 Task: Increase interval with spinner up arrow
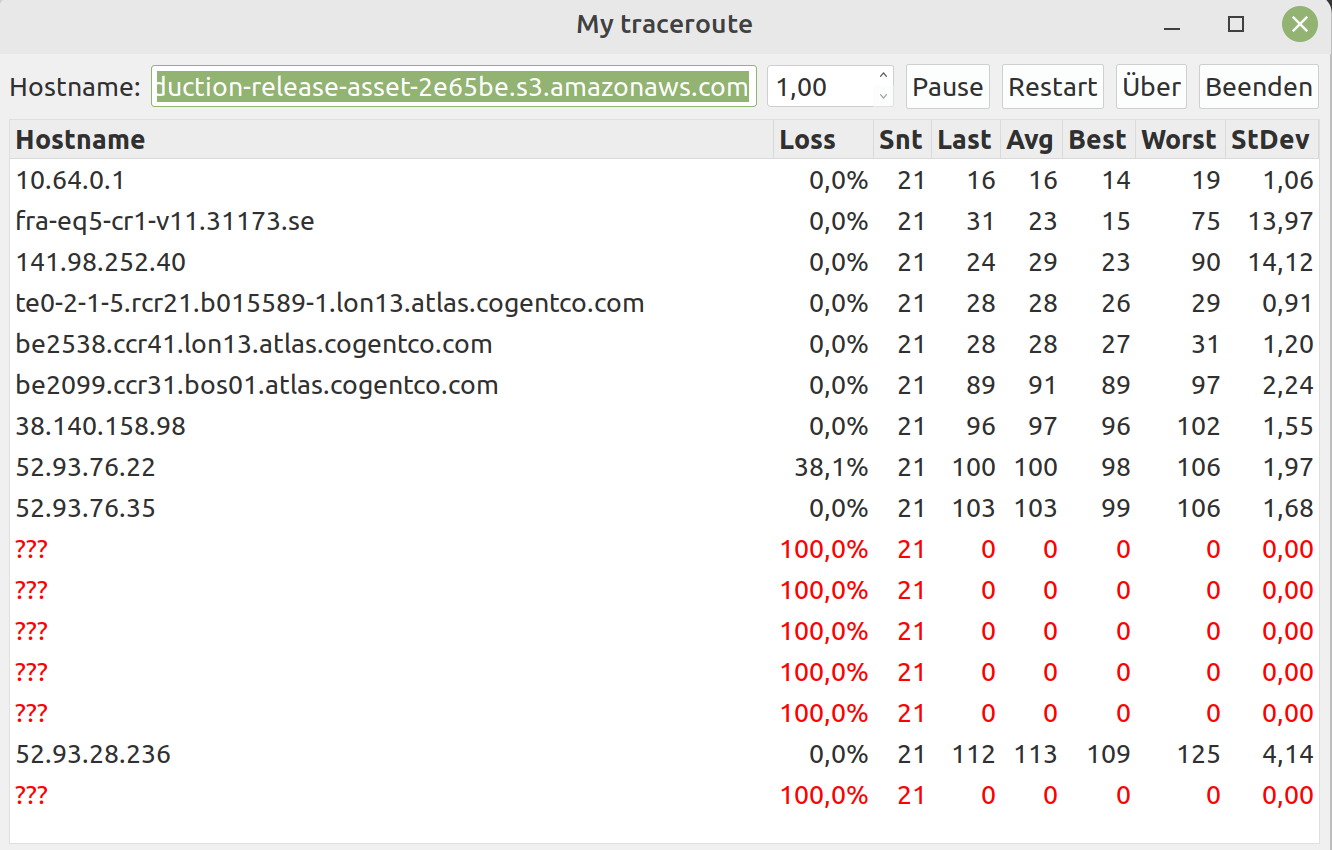pyautogui.click(x=883, y=77)
